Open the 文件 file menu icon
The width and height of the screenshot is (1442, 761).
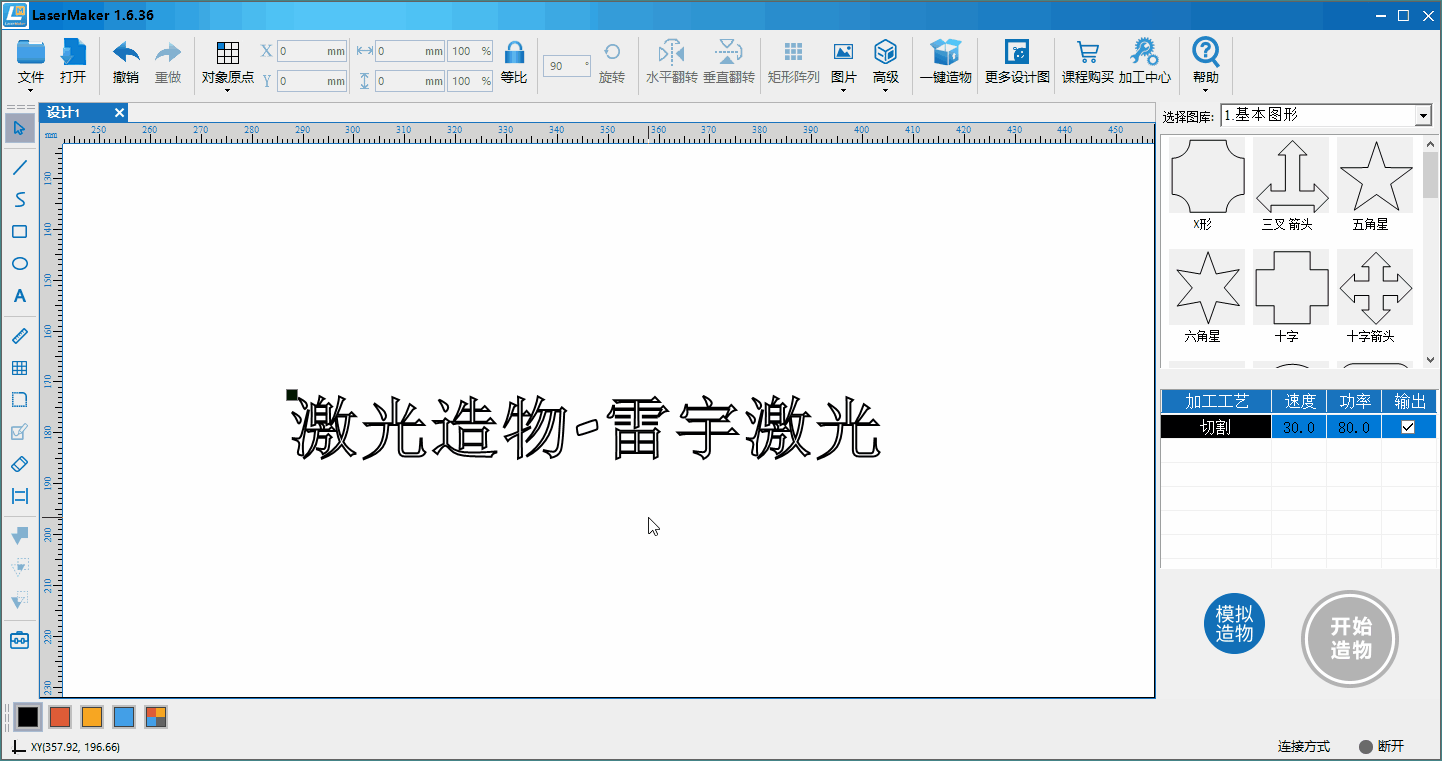click(x=31, y=53)
